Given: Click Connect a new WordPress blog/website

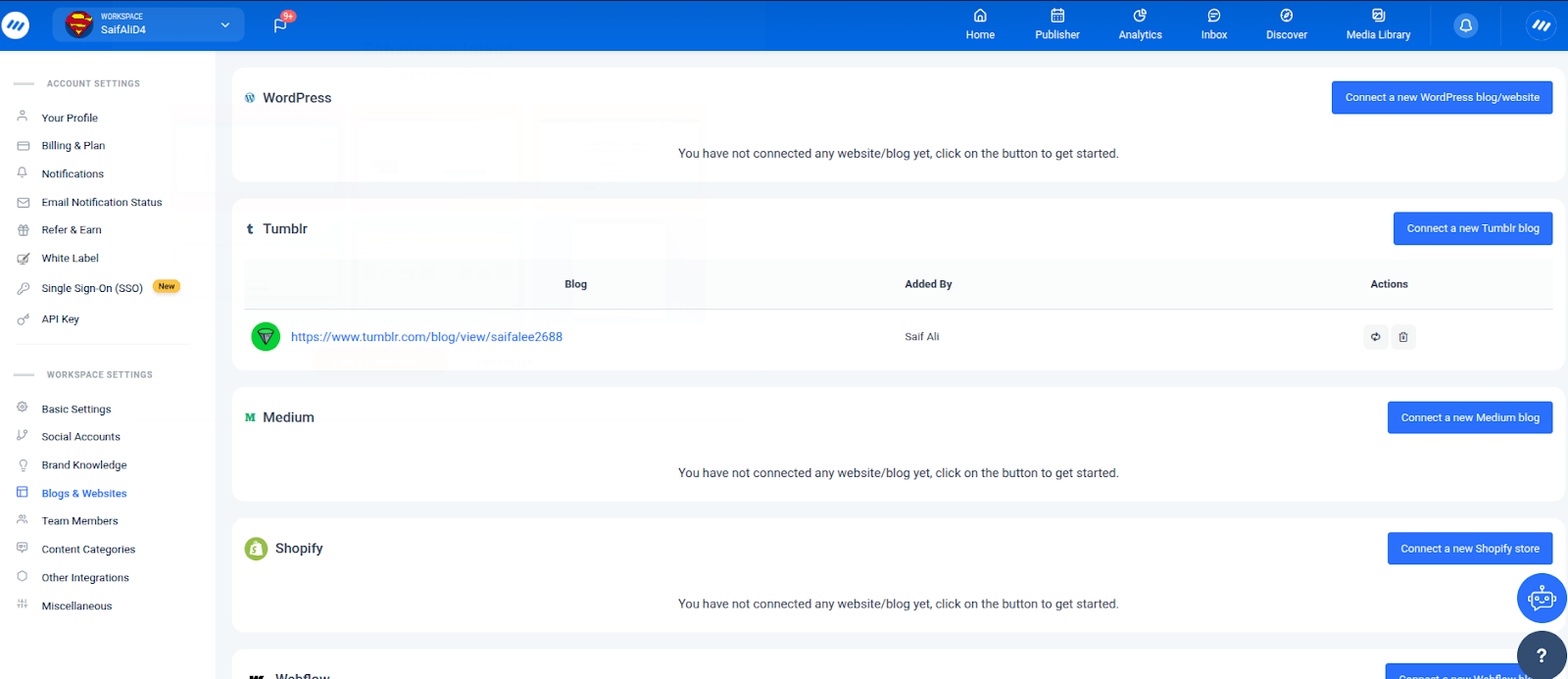Looking at the screenshot, I should (x=1442, y=97).
